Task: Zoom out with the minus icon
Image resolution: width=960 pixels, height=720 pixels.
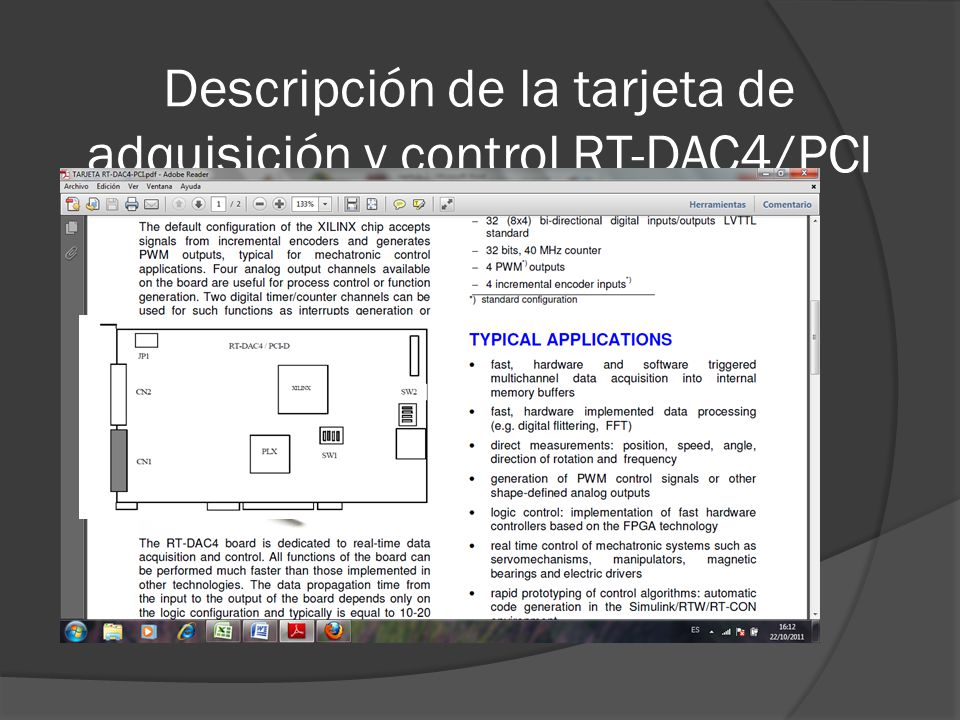Action: pyautogui.click(x=260, y=204)
